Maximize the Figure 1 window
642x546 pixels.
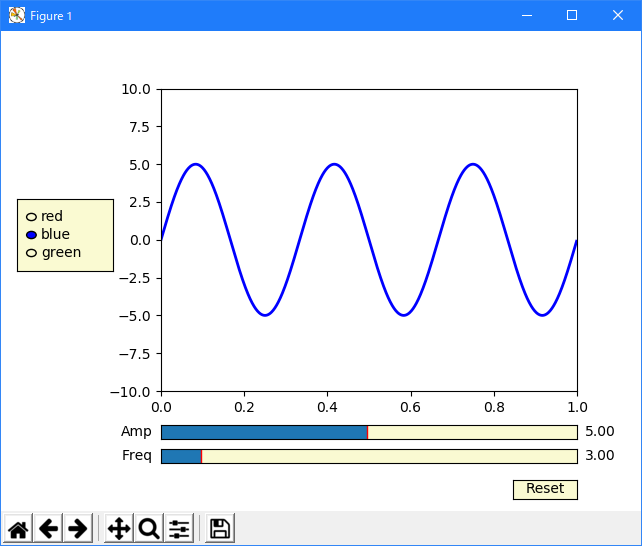coord(572,15)
